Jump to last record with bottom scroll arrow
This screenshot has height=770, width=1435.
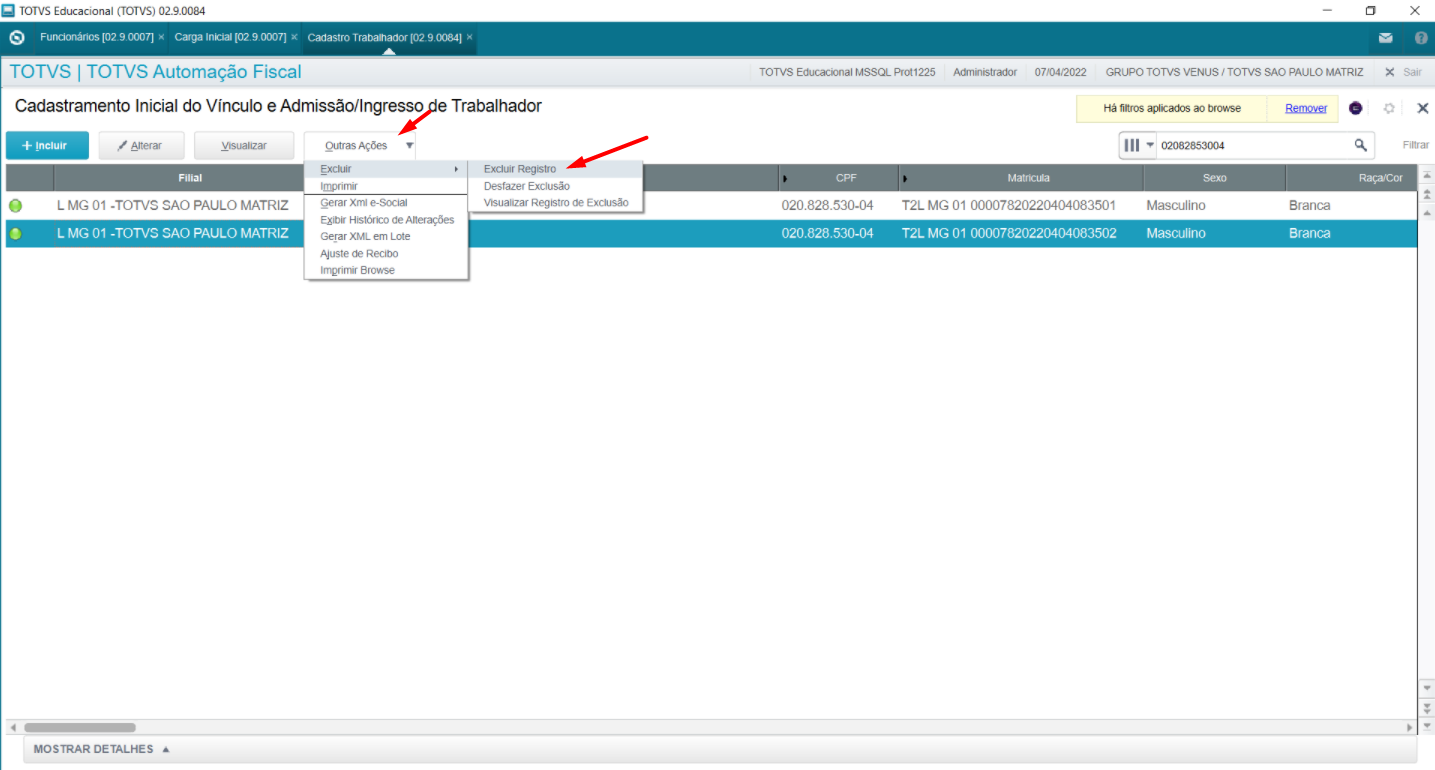[x=1427, y=726]
